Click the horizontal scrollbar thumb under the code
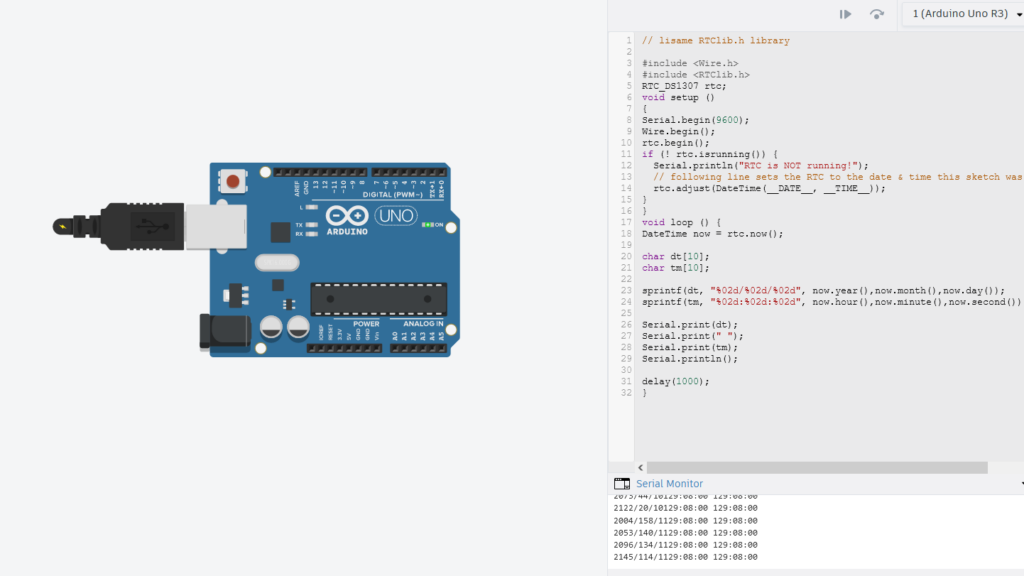1024x576 pixels. point(817,468)
